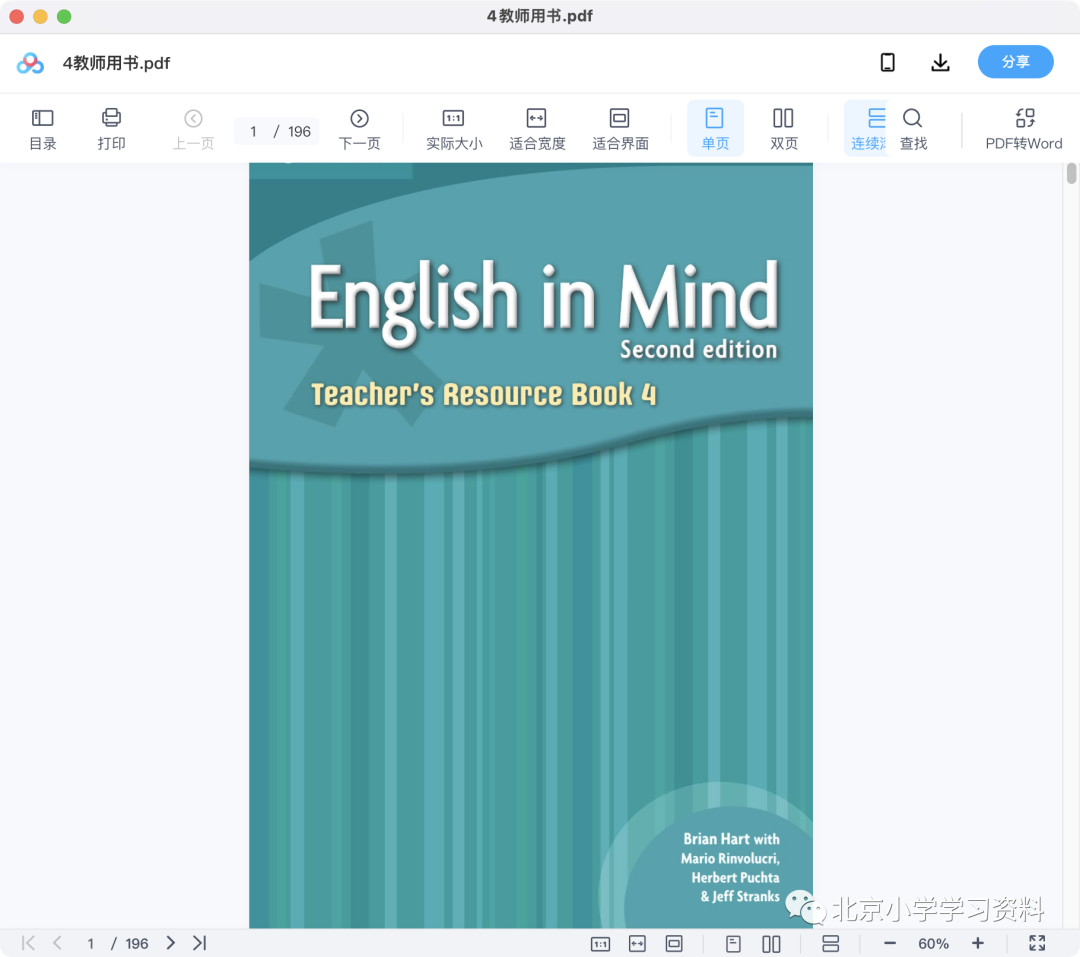Choose 适合宽度 fit width in the toolbar
1080x957 pixels.
(x=537, y=129)
